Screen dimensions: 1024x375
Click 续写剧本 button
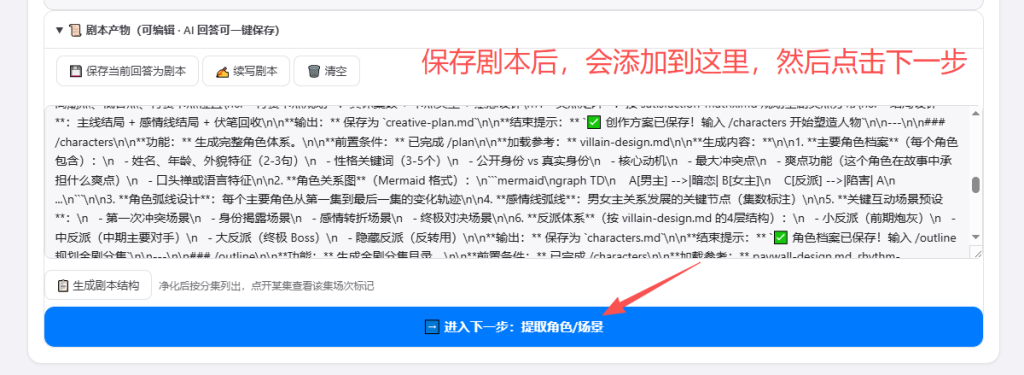click(x=246, y=71)
